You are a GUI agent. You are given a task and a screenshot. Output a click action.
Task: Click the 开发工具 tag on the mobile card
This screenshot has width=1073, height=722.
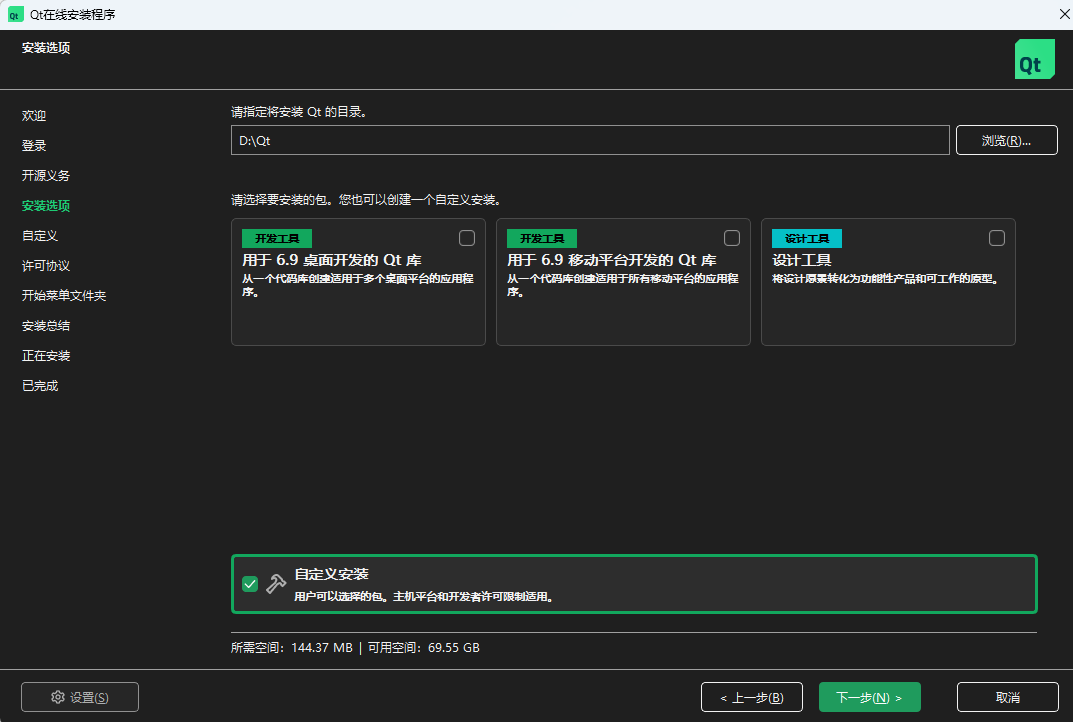(542, 238)
